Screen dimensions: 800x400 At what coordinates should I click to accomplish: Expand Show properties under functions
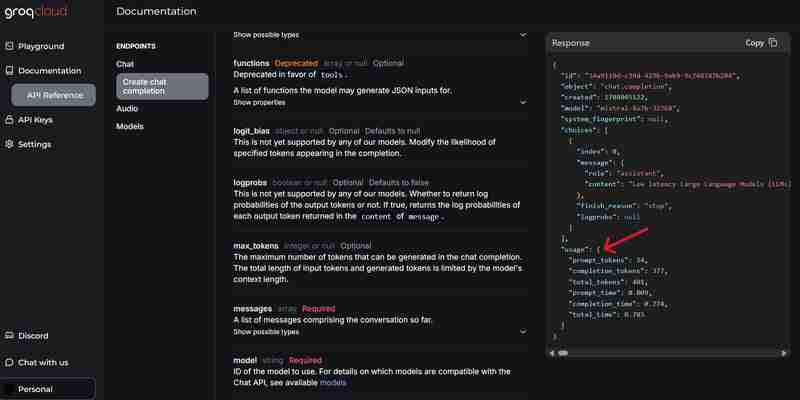[x=259, y=103]
